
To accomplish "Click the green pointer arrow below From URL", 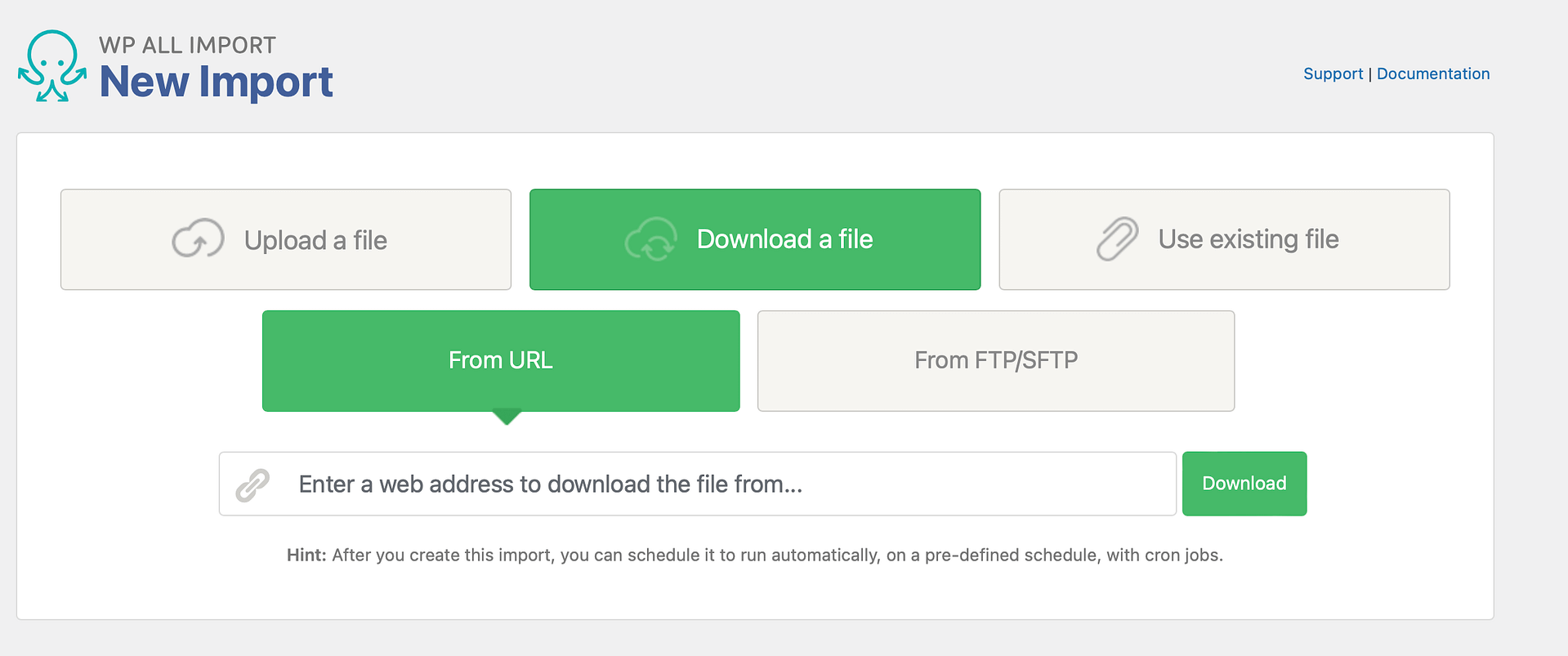I will tap(507, 417).
